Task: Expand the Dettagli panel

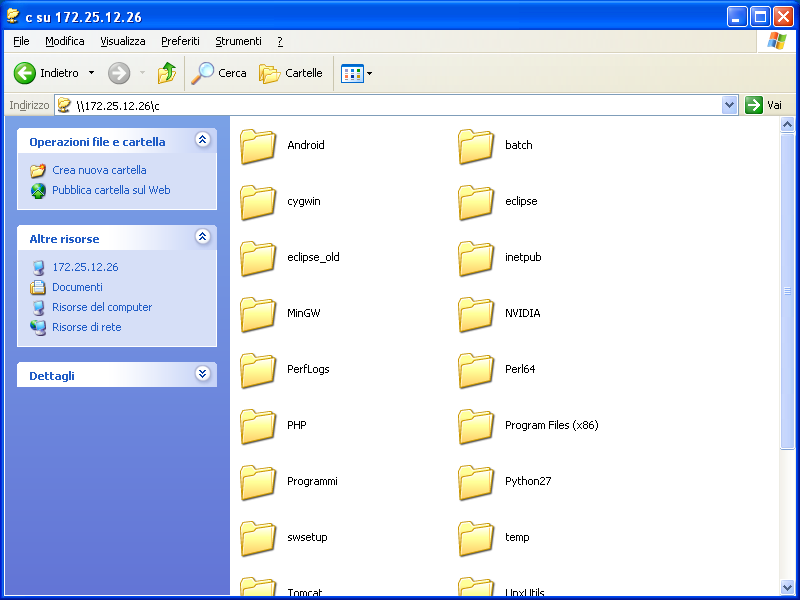Action: tap(203, 373)
